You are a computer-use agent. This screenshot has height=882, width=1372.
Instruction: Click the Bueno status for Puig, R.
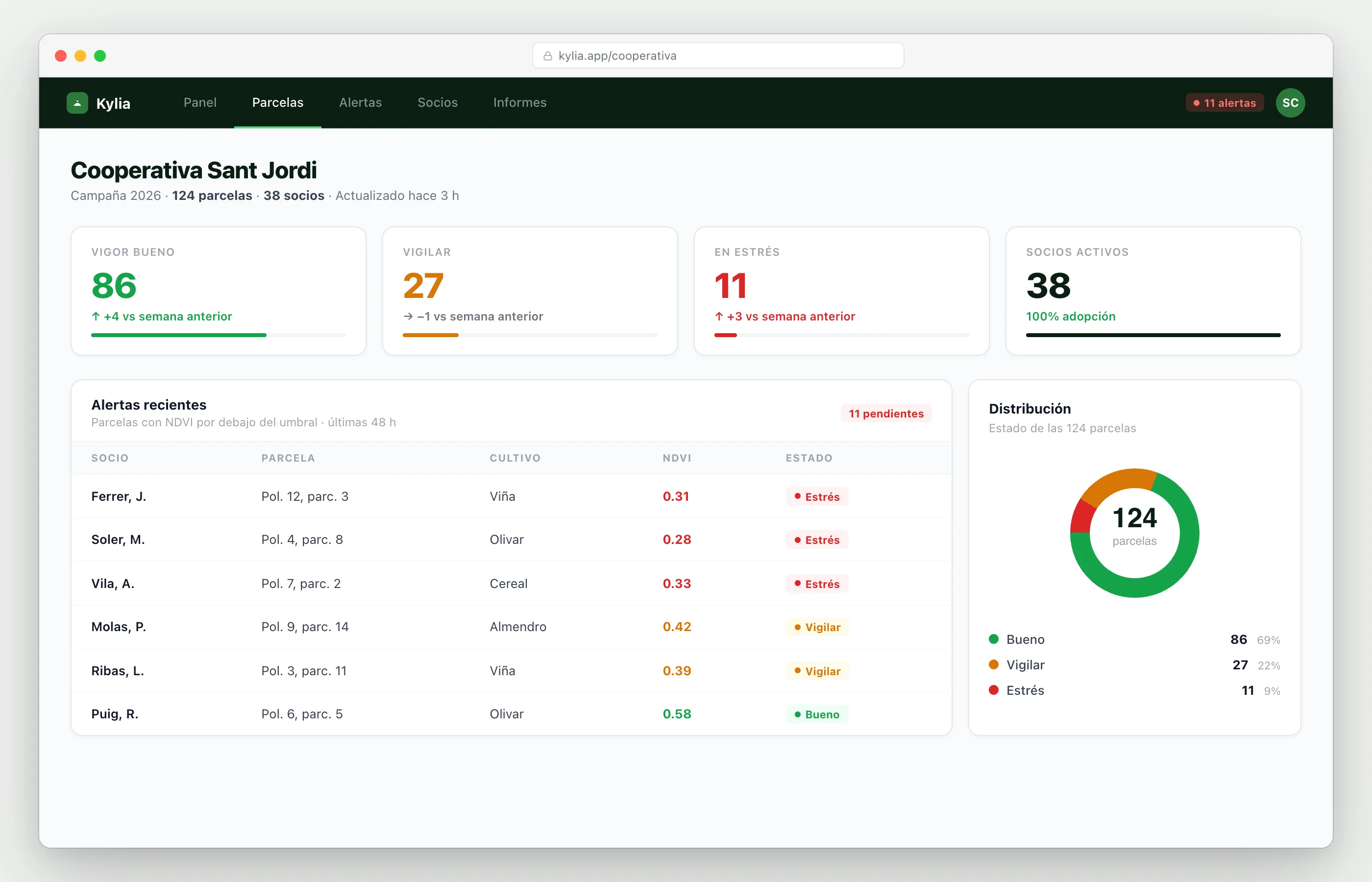point(816,714)
